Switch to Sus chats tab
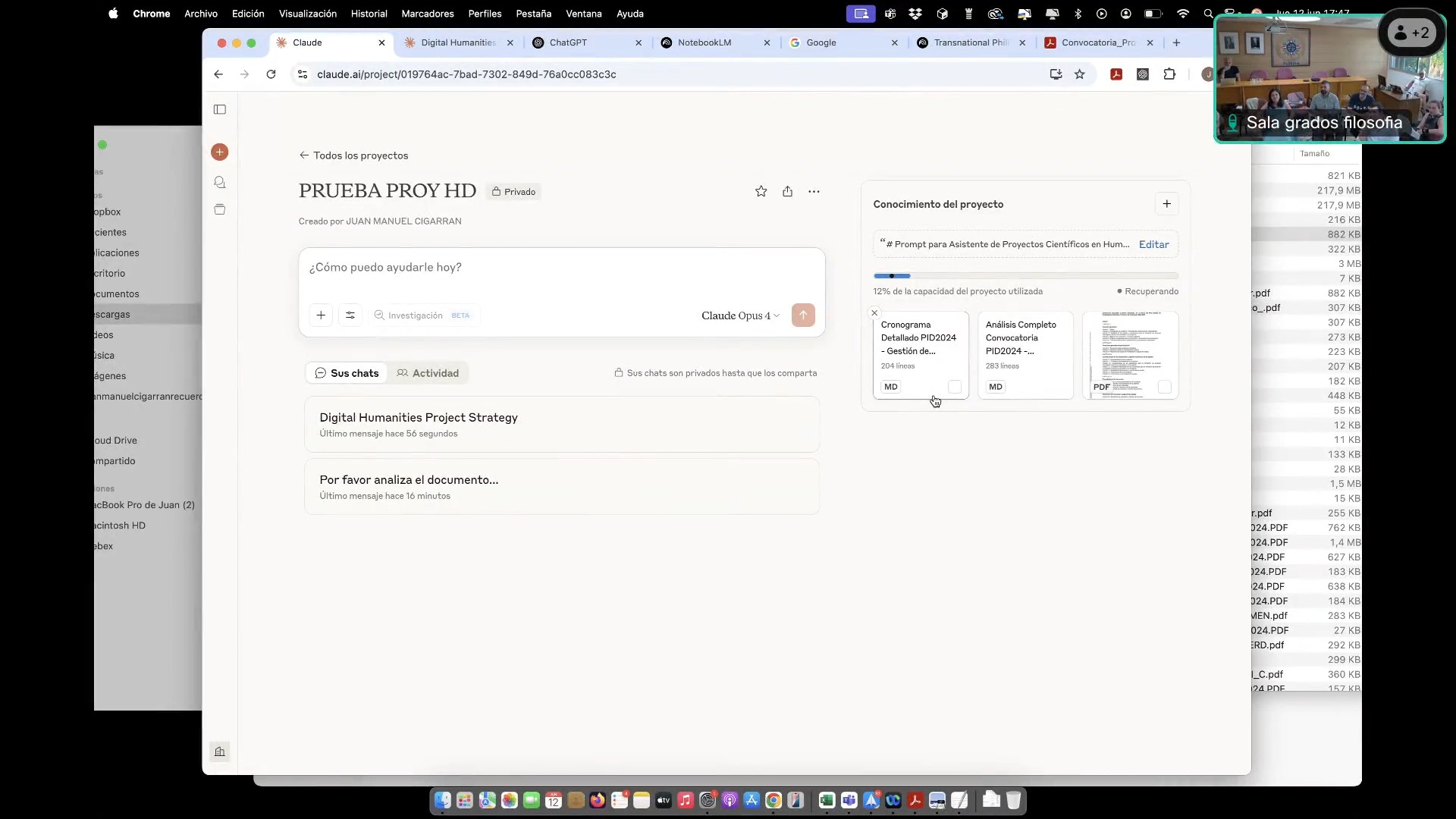This screenshot has width=1456, height=819. point(347,373)
